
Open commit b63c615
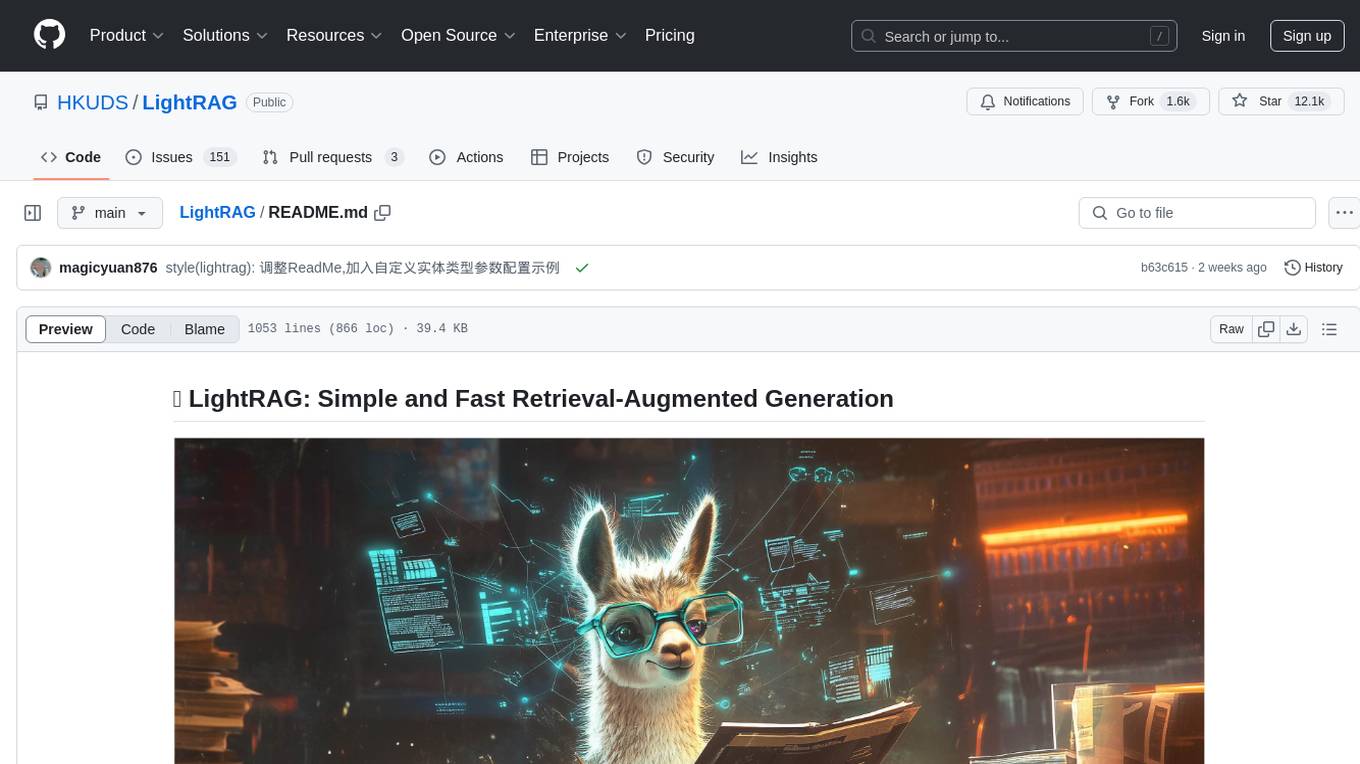coord(1164,268)
